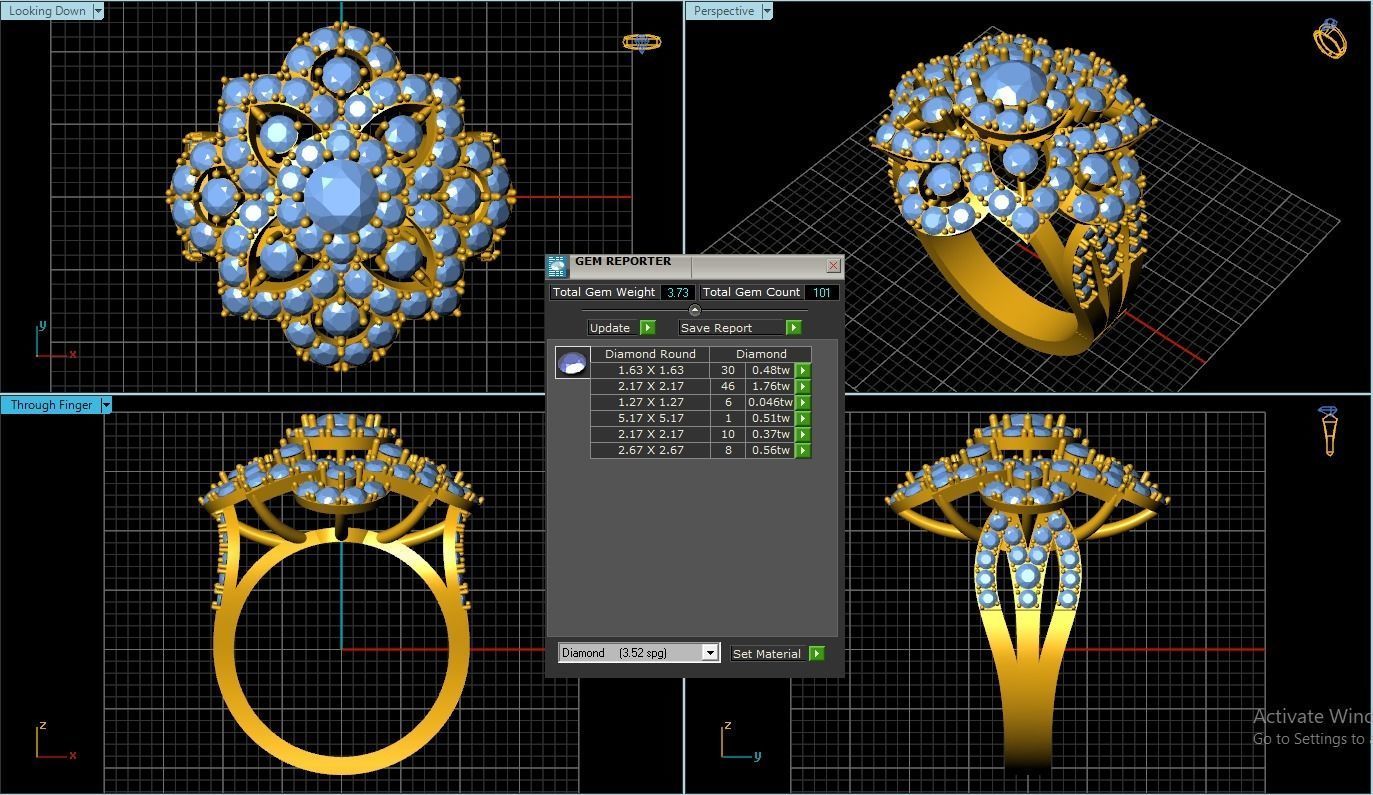Click the 0.046tw weight cell
Image resolution: width=1373 pixels, height=795 pixels.
coord(770,402)
